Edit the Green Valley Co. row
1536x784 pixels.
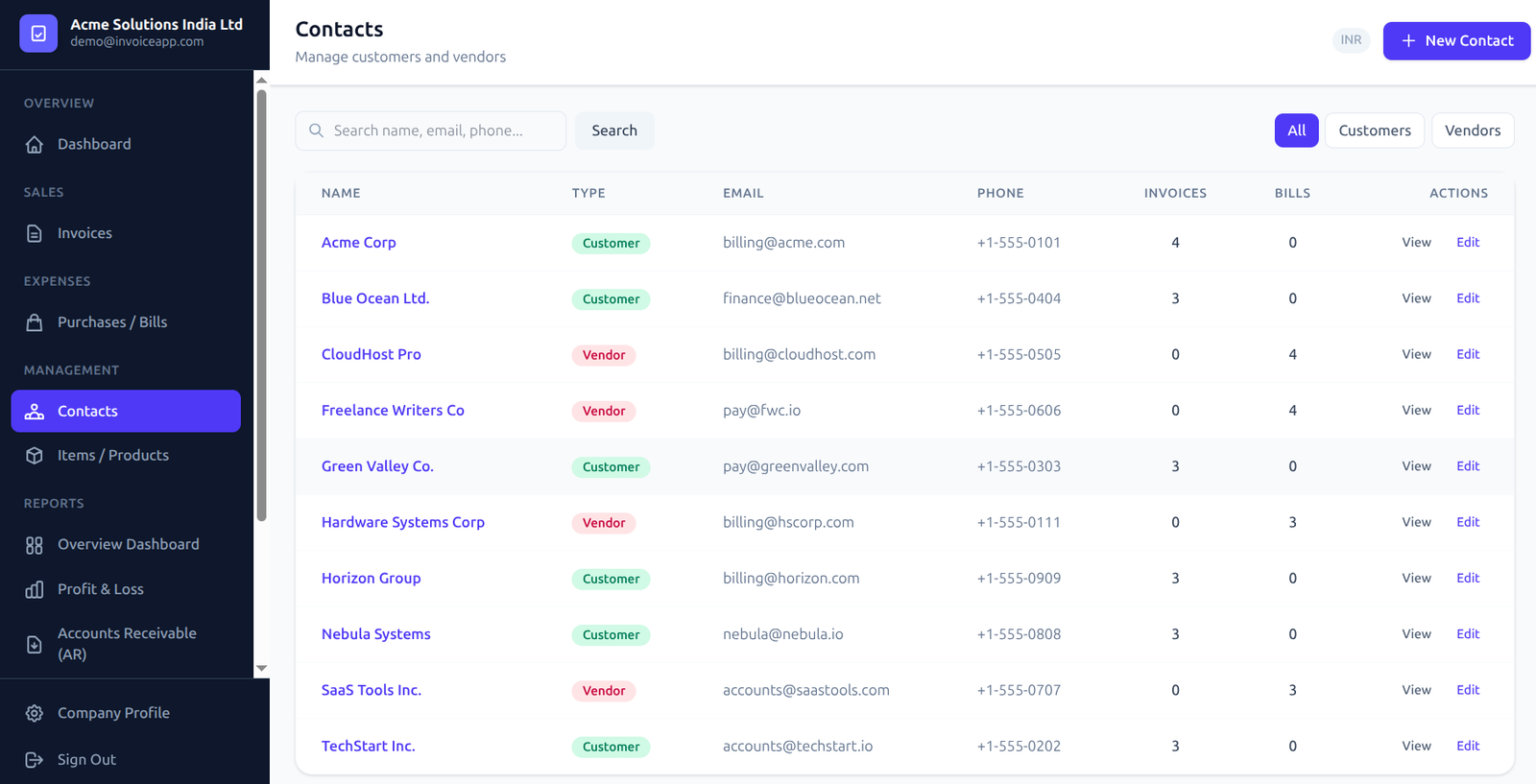(x=1468, y=466)
